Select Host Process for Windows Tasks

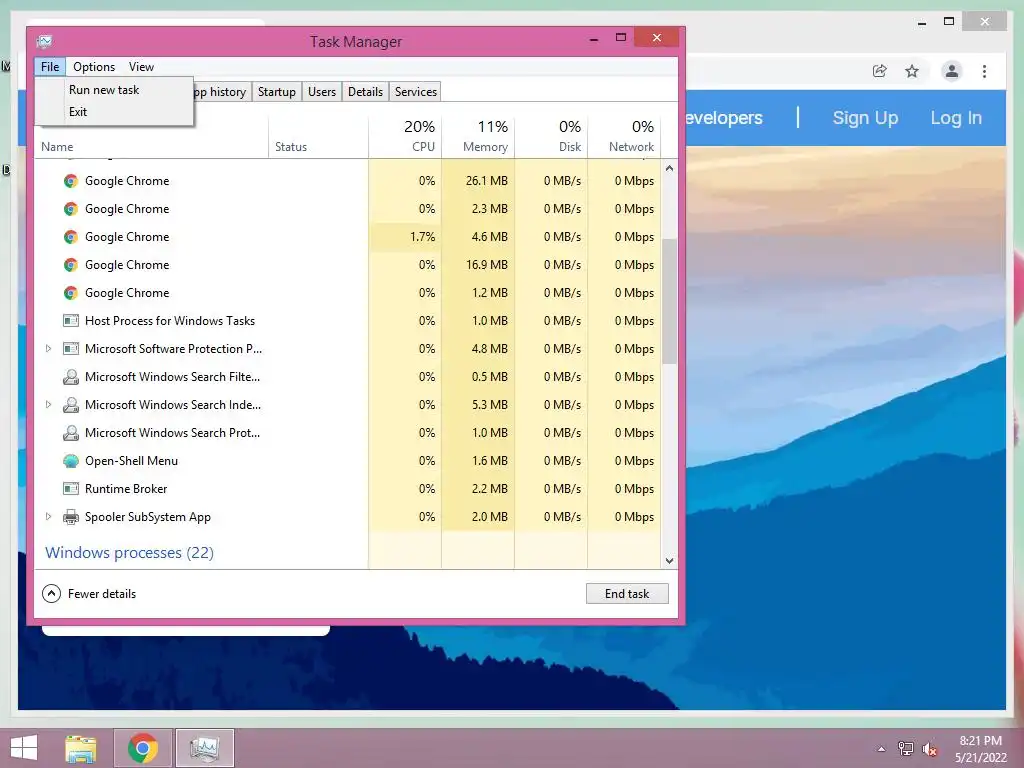pos(348,321)
